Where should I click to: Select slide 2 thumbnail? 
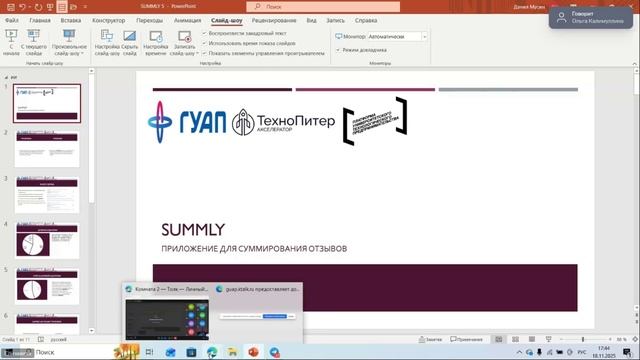pyautogui.click(x=47, y=149)
